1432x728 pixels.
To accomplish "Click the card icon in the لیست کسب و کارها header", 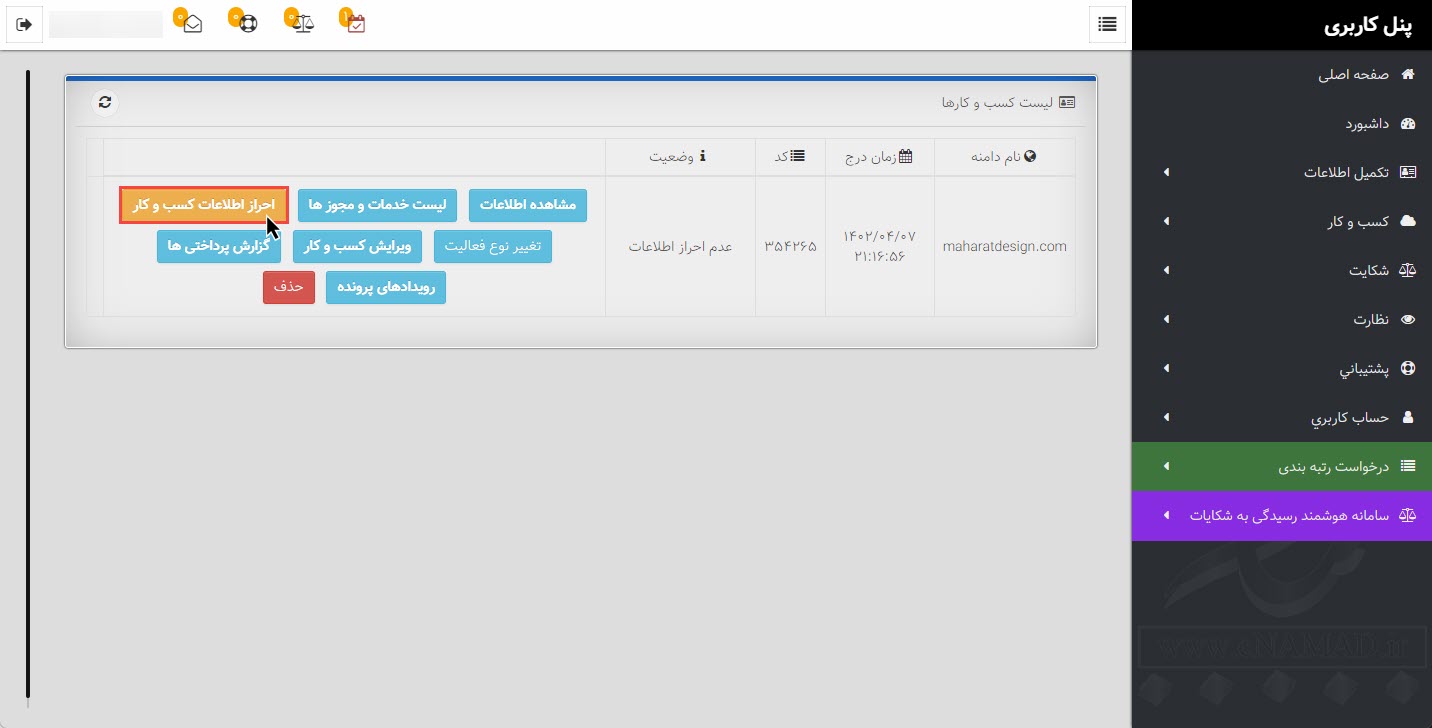I will coord(1067,102).
